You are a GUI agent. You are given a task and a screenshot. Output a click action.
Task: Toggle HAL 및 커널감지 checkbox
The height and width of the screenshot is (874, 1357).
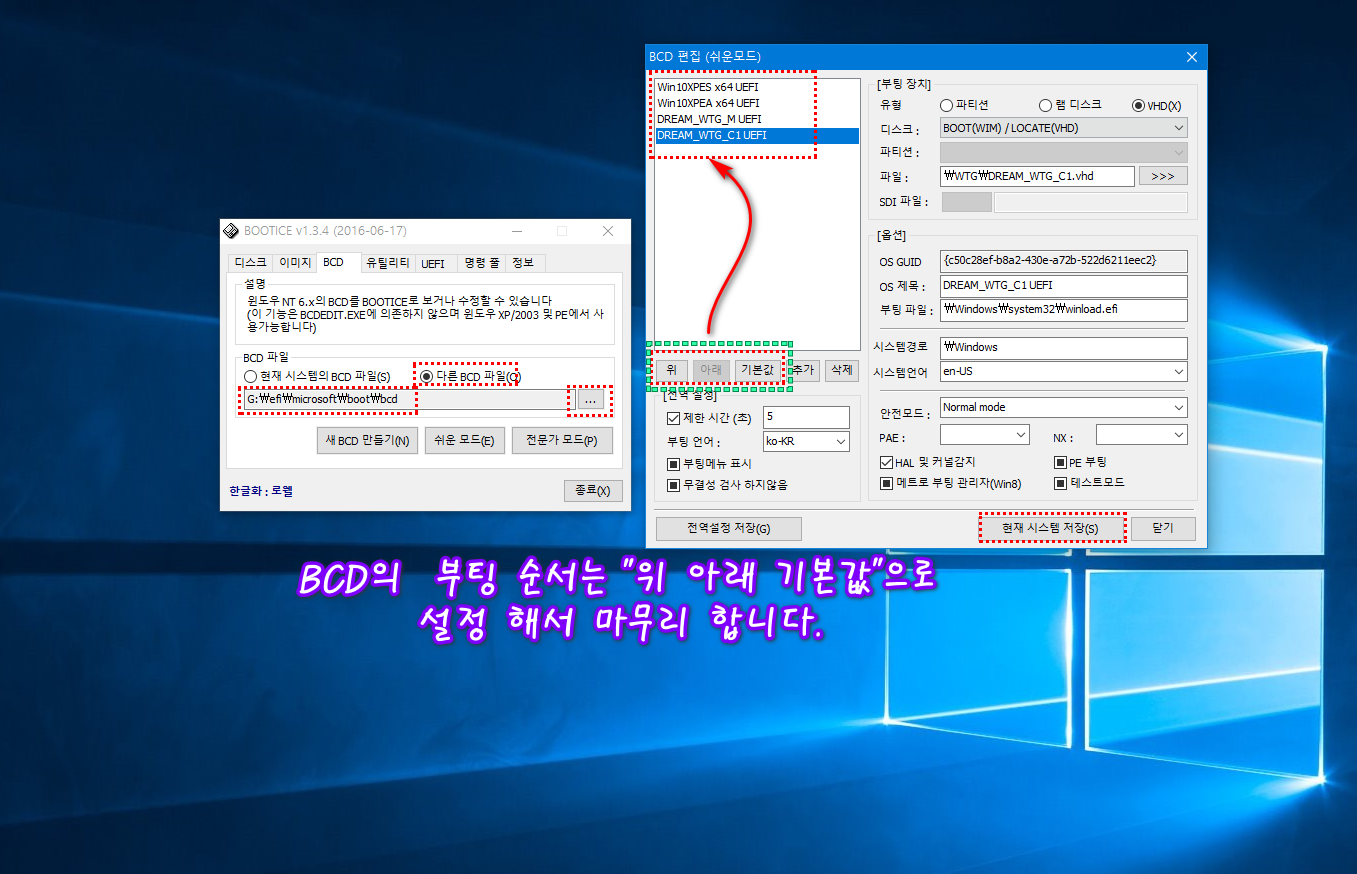[927, 462]
